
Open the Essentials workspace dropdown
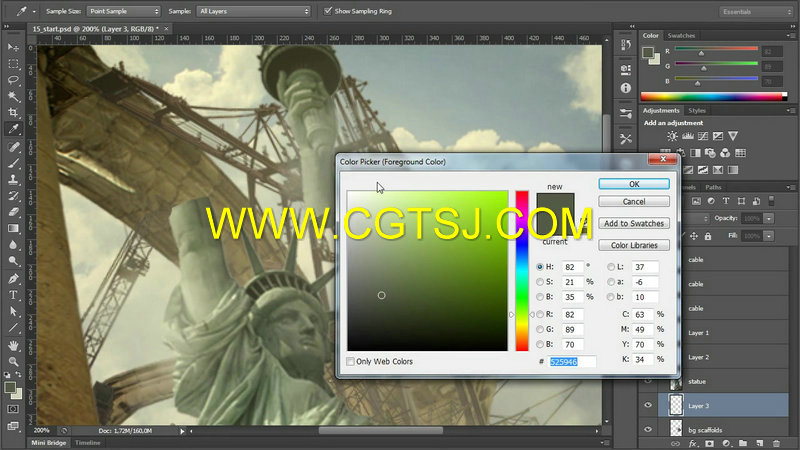[x=756, y=11]
